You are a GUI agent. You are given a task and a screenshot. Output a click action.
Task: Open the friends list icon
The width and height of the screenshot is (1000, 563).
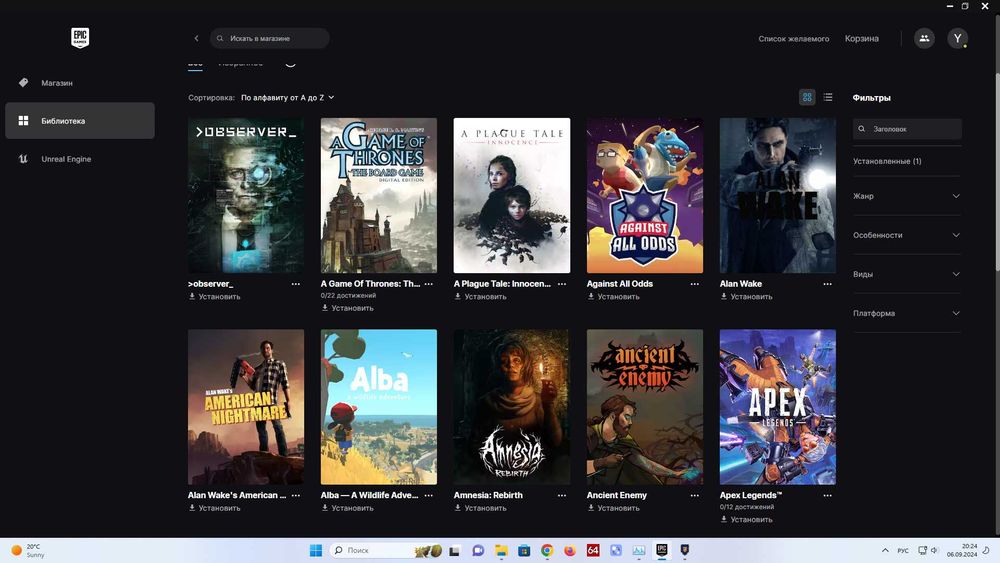click(x=924, y=38)
